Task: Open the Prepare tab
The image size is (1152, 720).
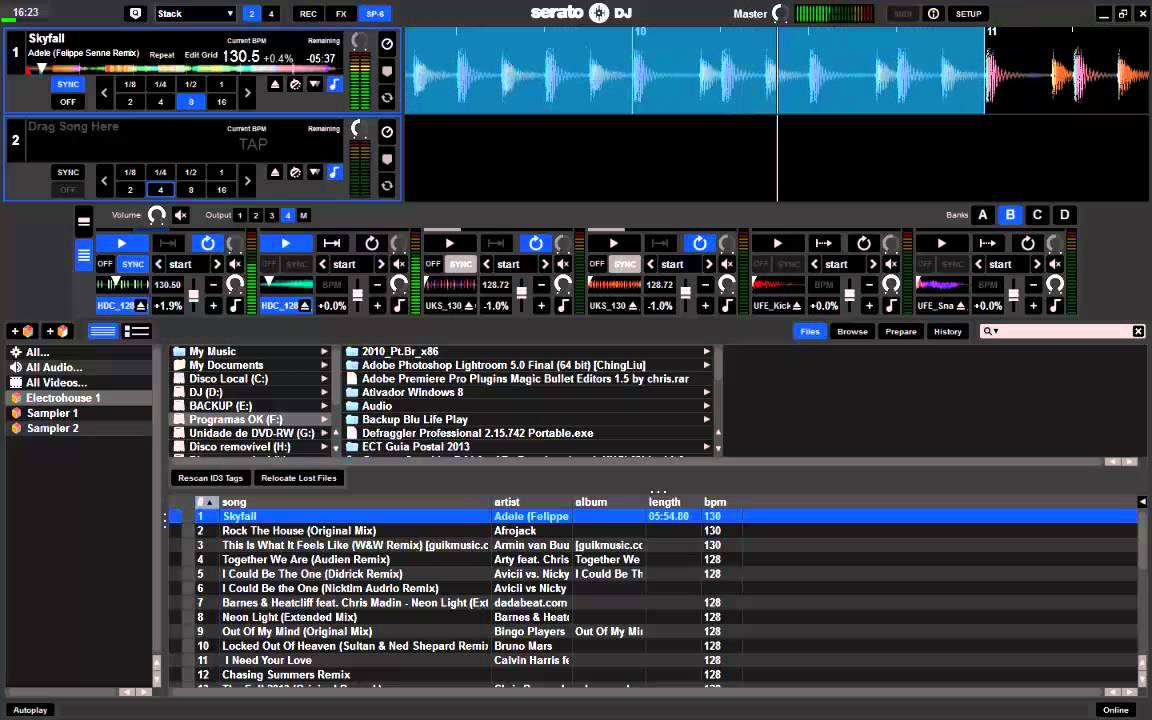Action: pos(901,331)
